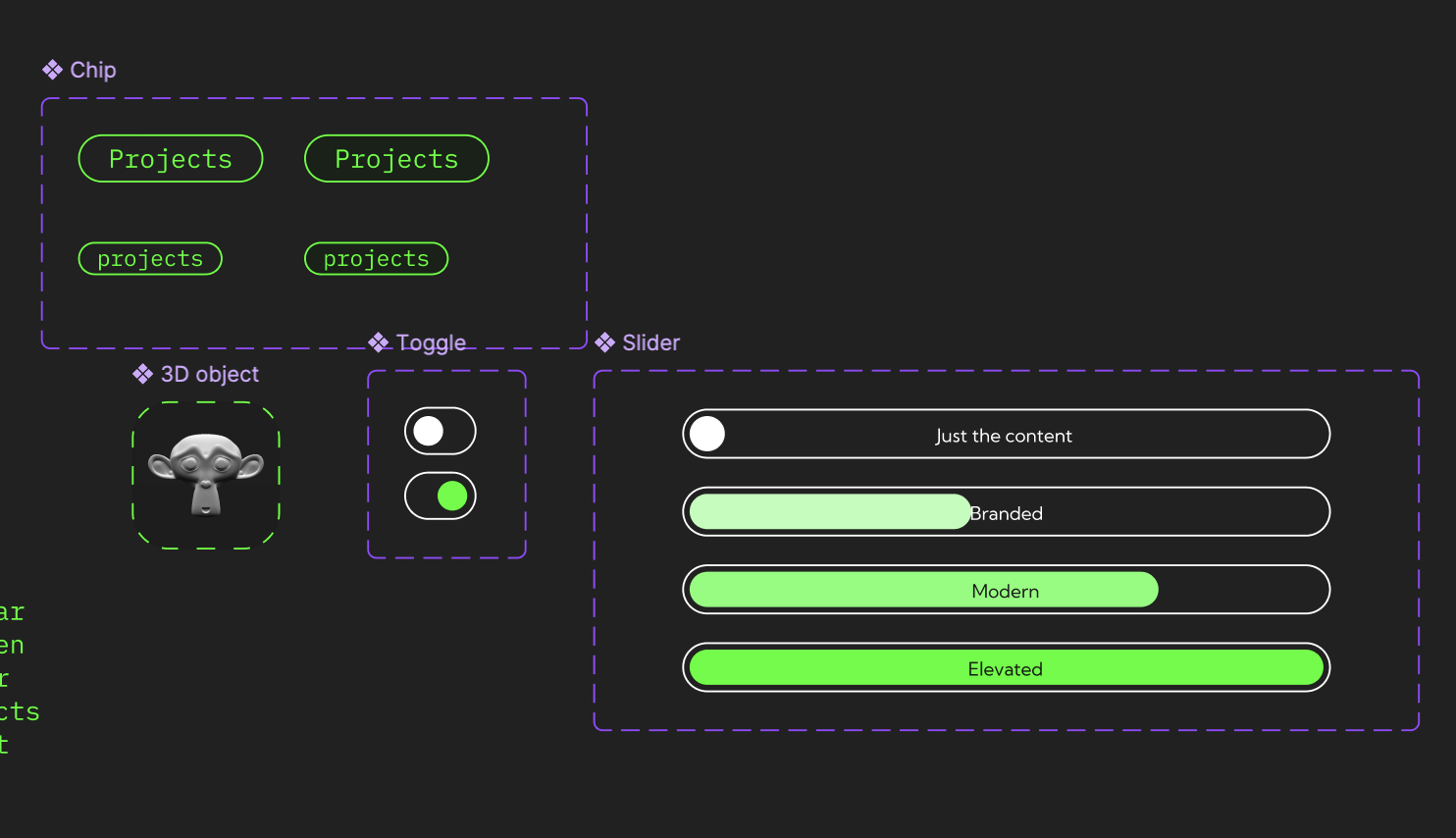Select the Modern slider bar
Viewport: 1456px width, 838px height.
pos(1006,591)
